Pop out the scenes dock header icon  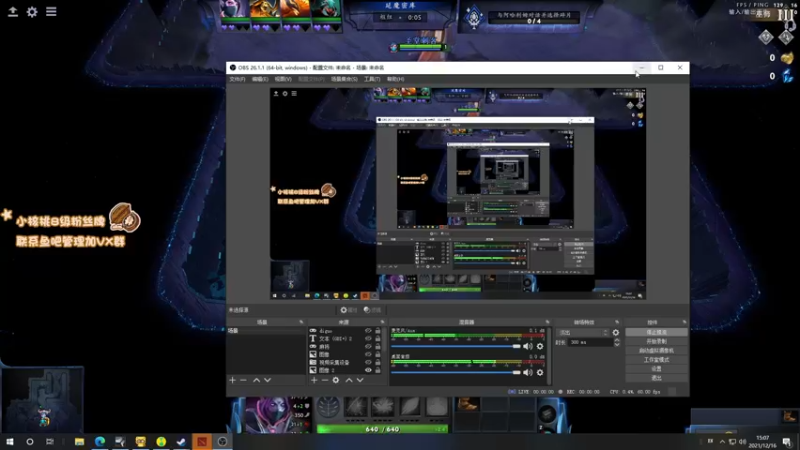tap(301, 322)
